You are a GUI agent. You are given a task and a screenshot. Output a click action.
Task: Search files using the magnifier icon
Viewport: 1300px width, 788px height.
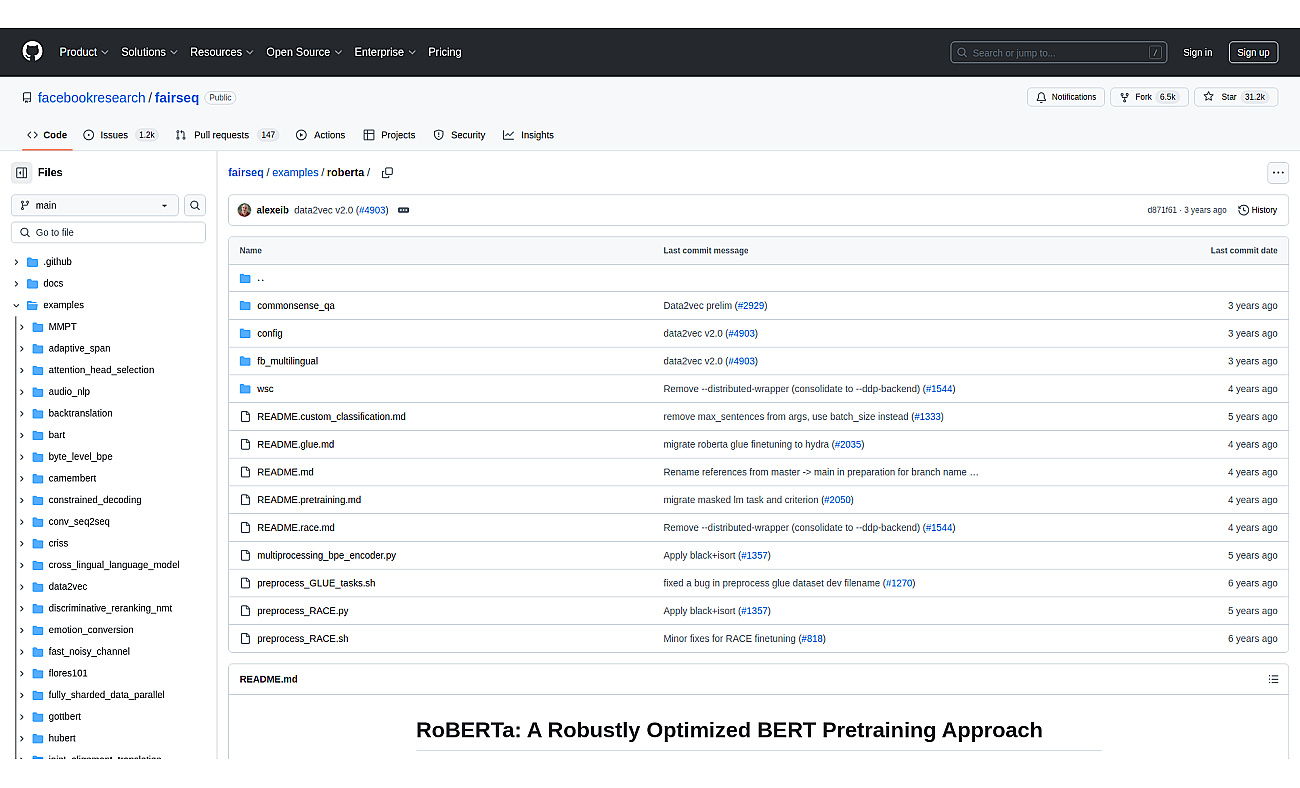195,205
